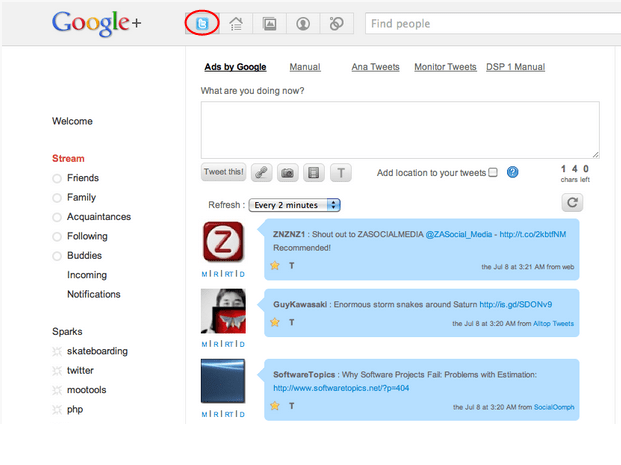The image size is (621, 465).
Task: Open the Ads by Google tab
Action: pos(235,67)
